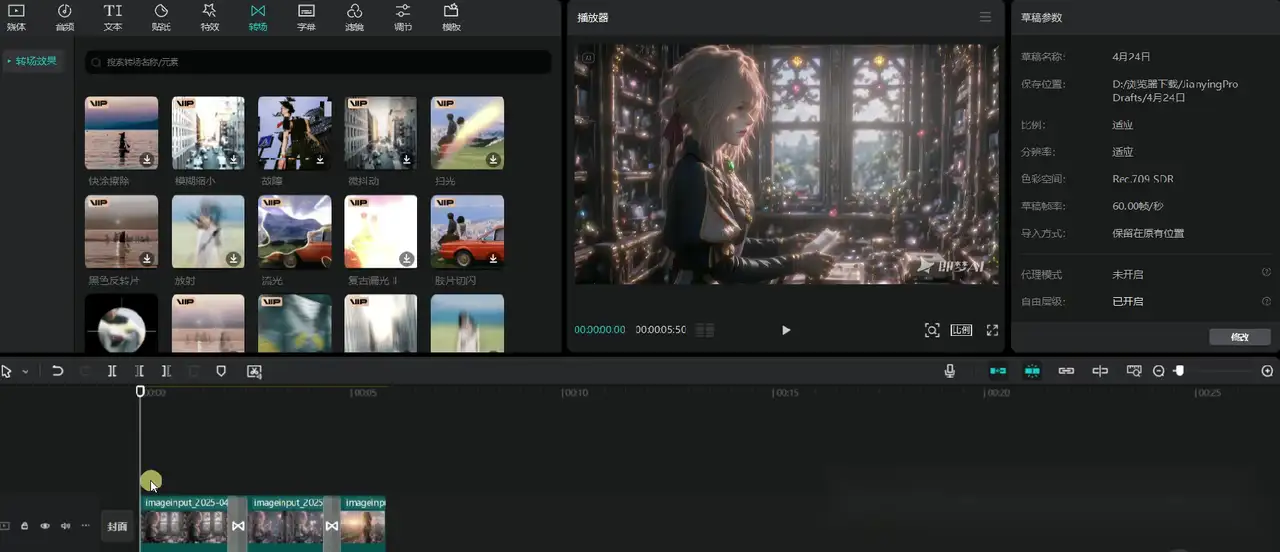Open the Filters (滤镜) panel icon
The height and width of the screenshot is (552, 1280).
[x=354, y=17]
